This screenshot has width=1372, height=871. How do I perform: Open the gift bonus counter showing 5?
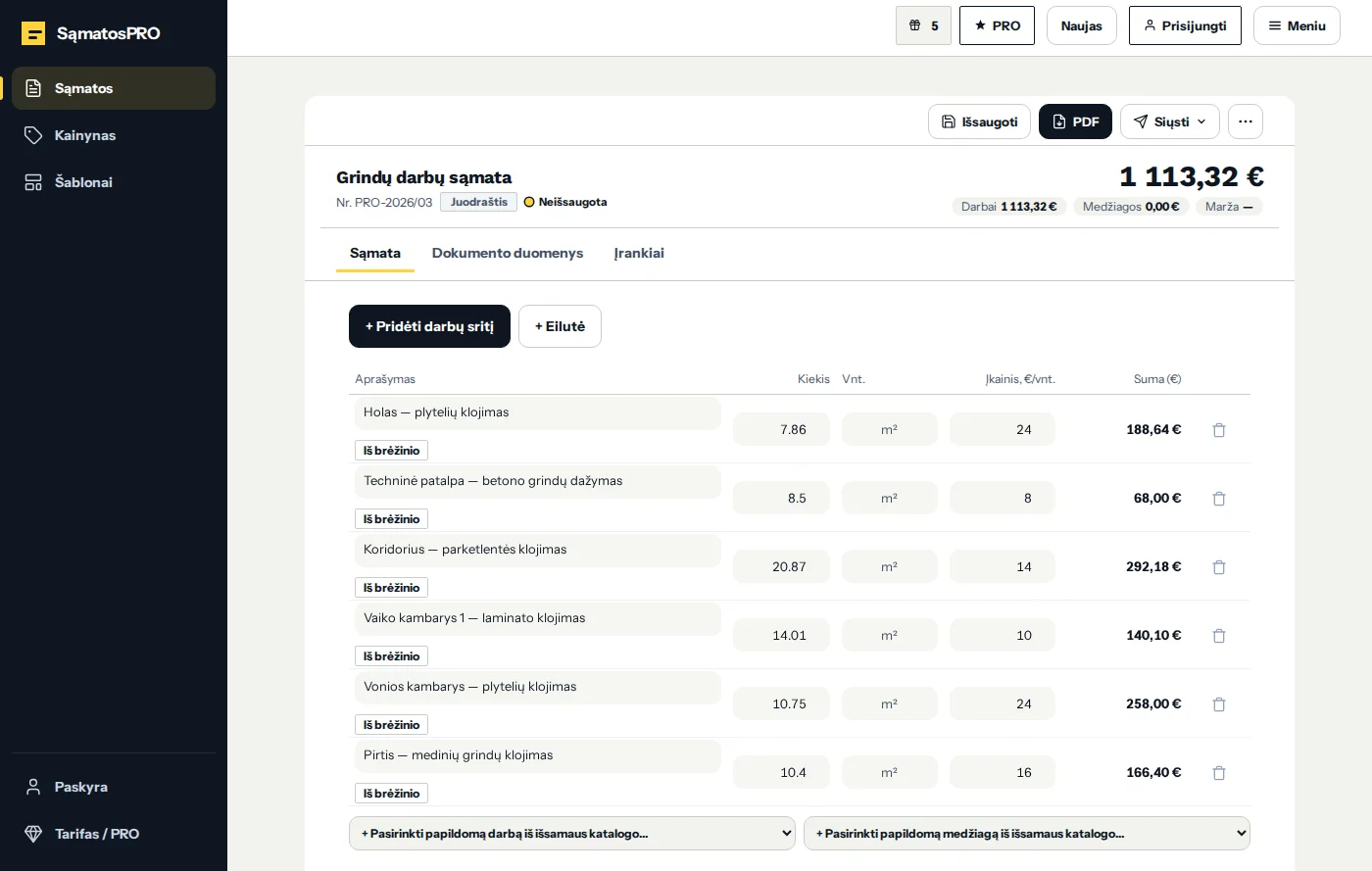(923, 25)
